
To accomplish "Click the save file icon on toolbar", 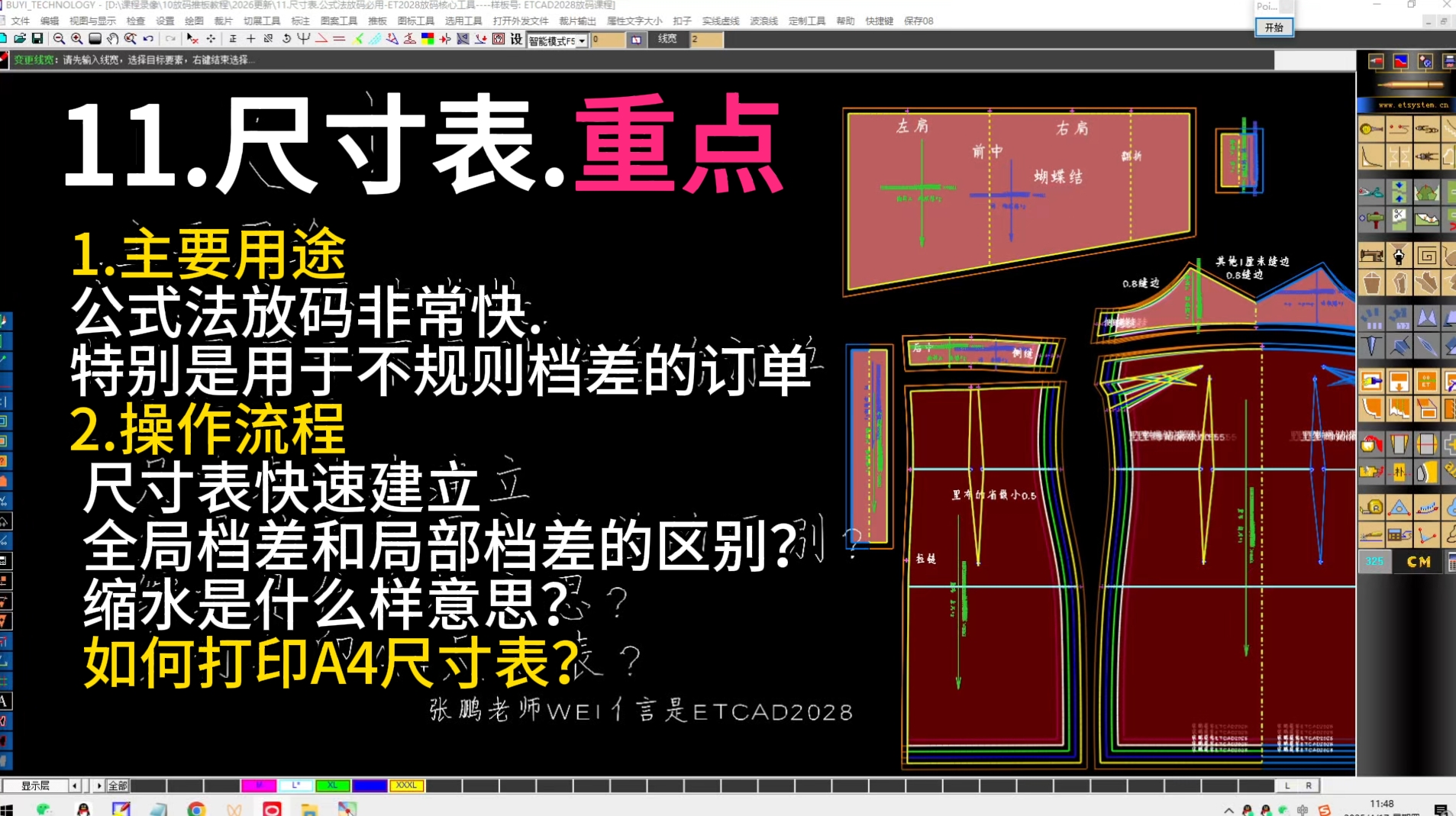I will 37,39.
